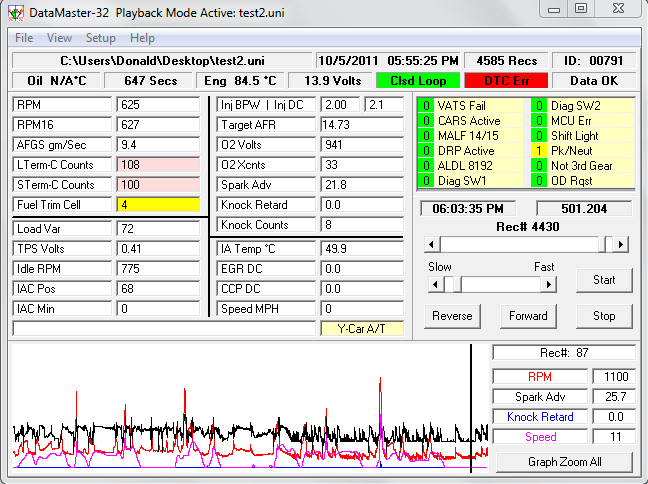Click the Forward playback button

click(x=528, y=316)
